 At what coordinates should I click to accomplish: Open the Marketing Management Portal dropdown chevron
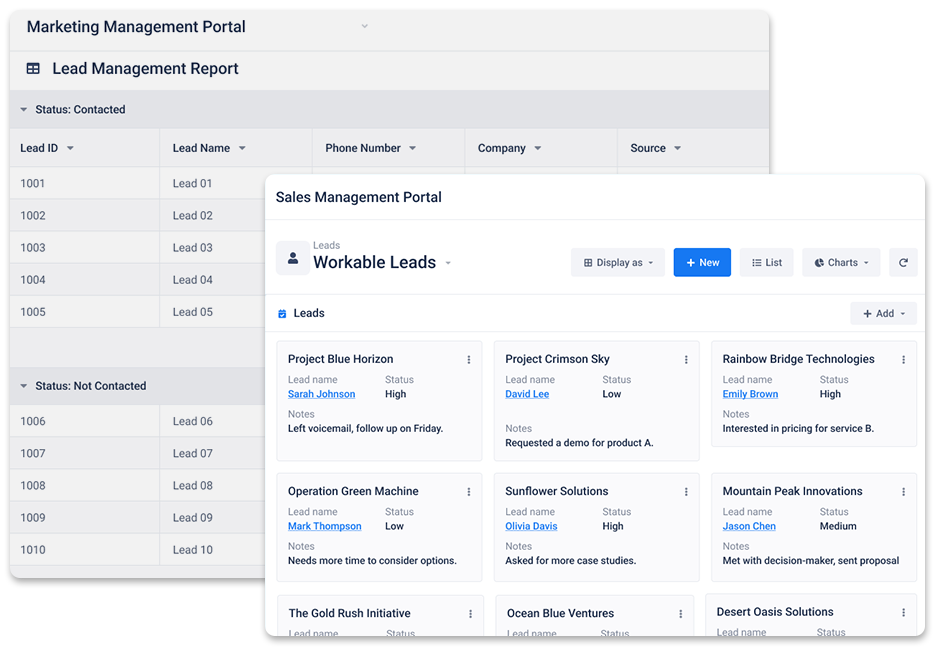point(364,26)
